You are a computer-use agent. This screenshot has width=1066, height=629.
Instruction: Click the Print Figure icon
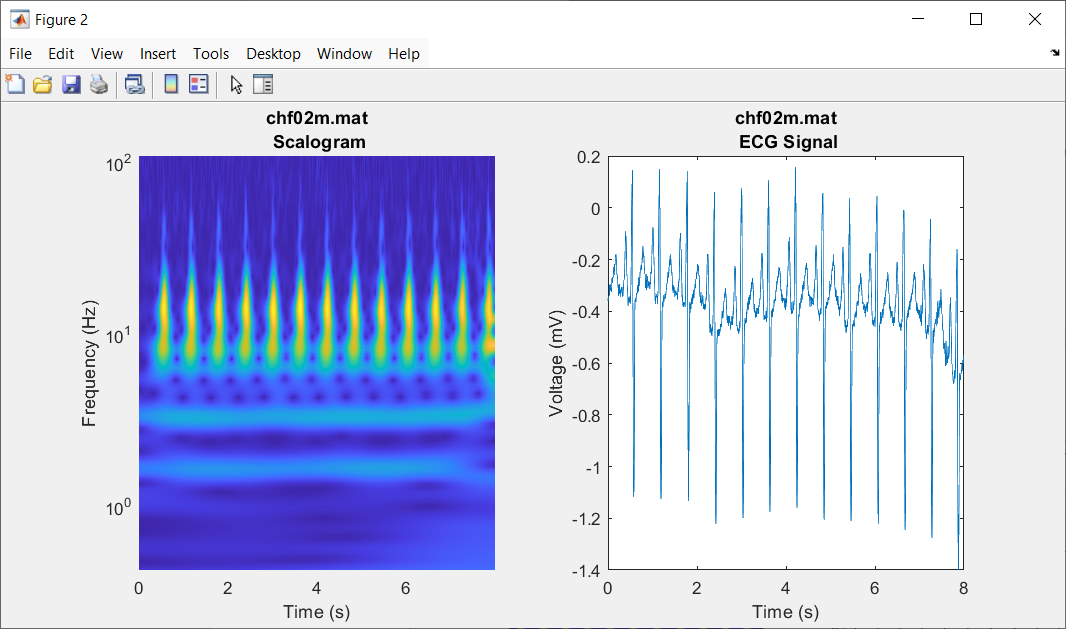click(x=99, y=84)
